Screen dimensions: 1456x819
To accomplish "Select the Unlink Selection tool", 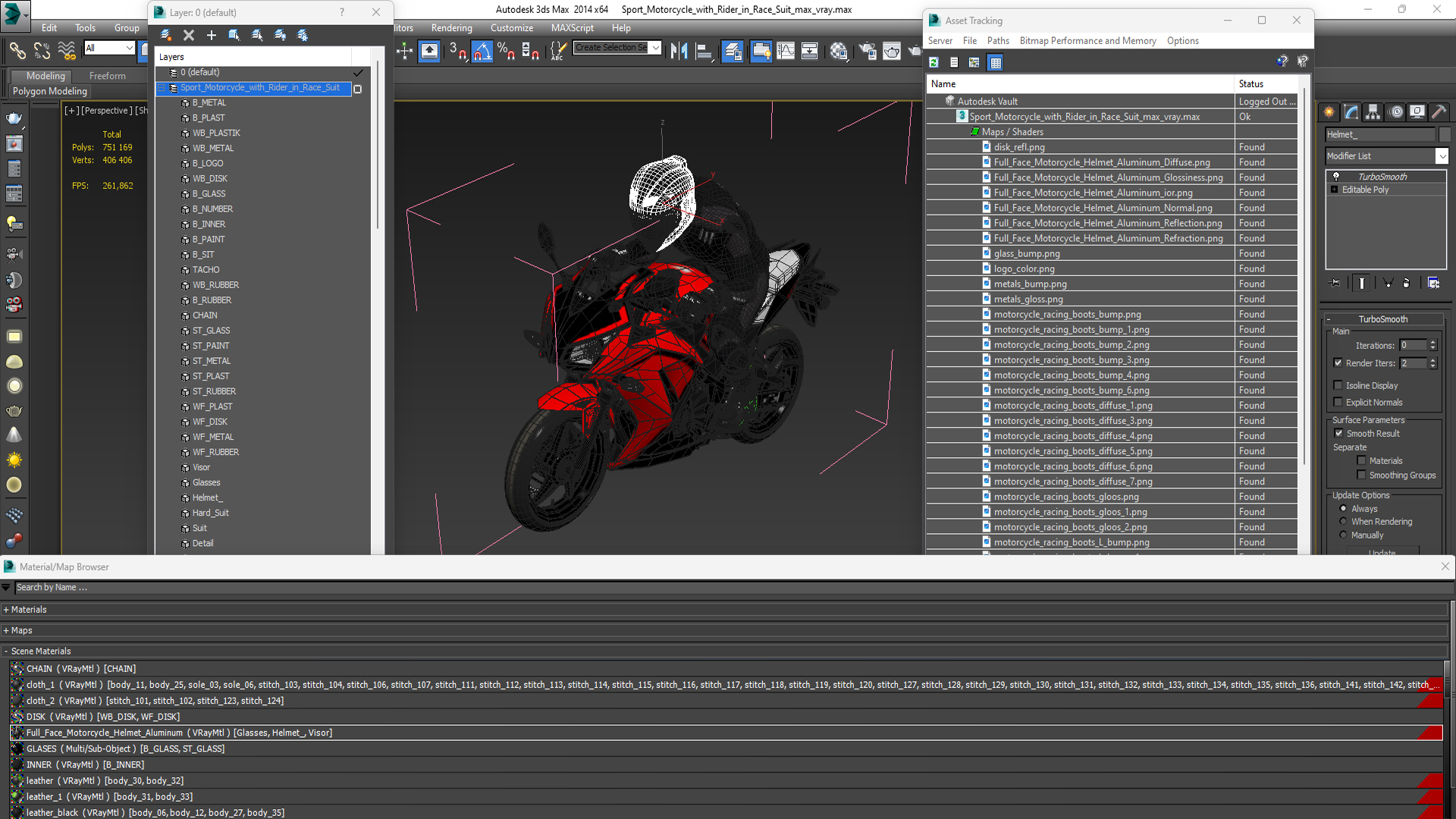I will [42, 51].
